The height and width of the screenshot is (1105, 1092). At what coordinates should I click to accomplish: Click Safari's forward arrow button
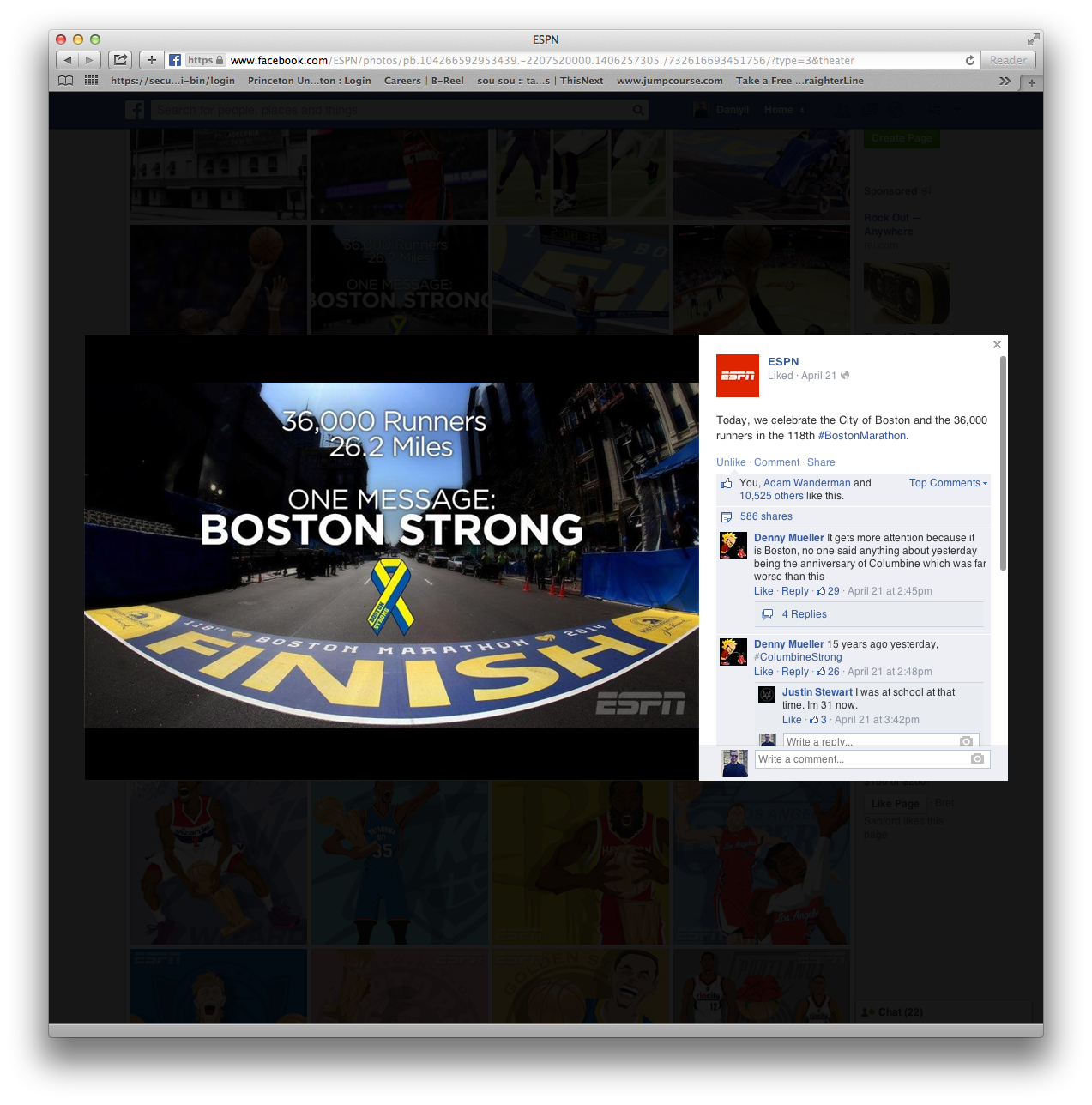[x=90, y=60]
